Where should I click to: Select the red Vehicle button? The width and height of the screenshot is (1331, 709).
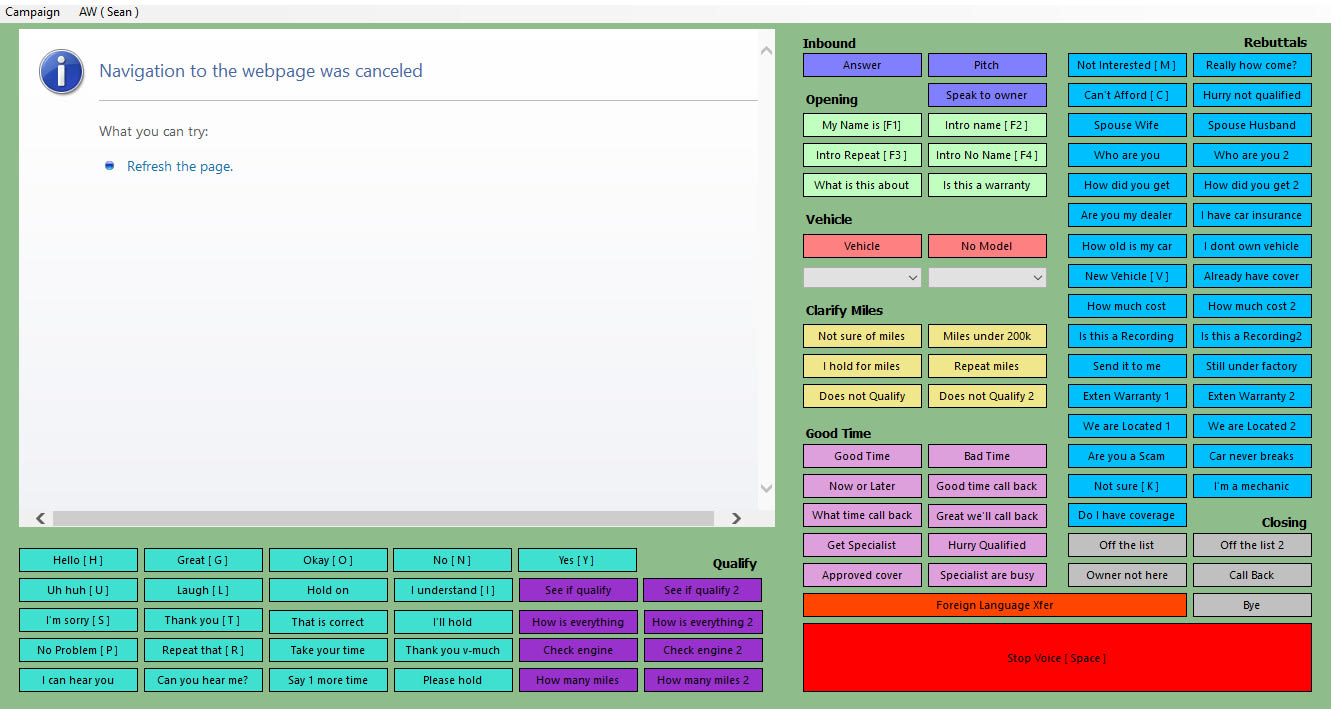(862, 246)
